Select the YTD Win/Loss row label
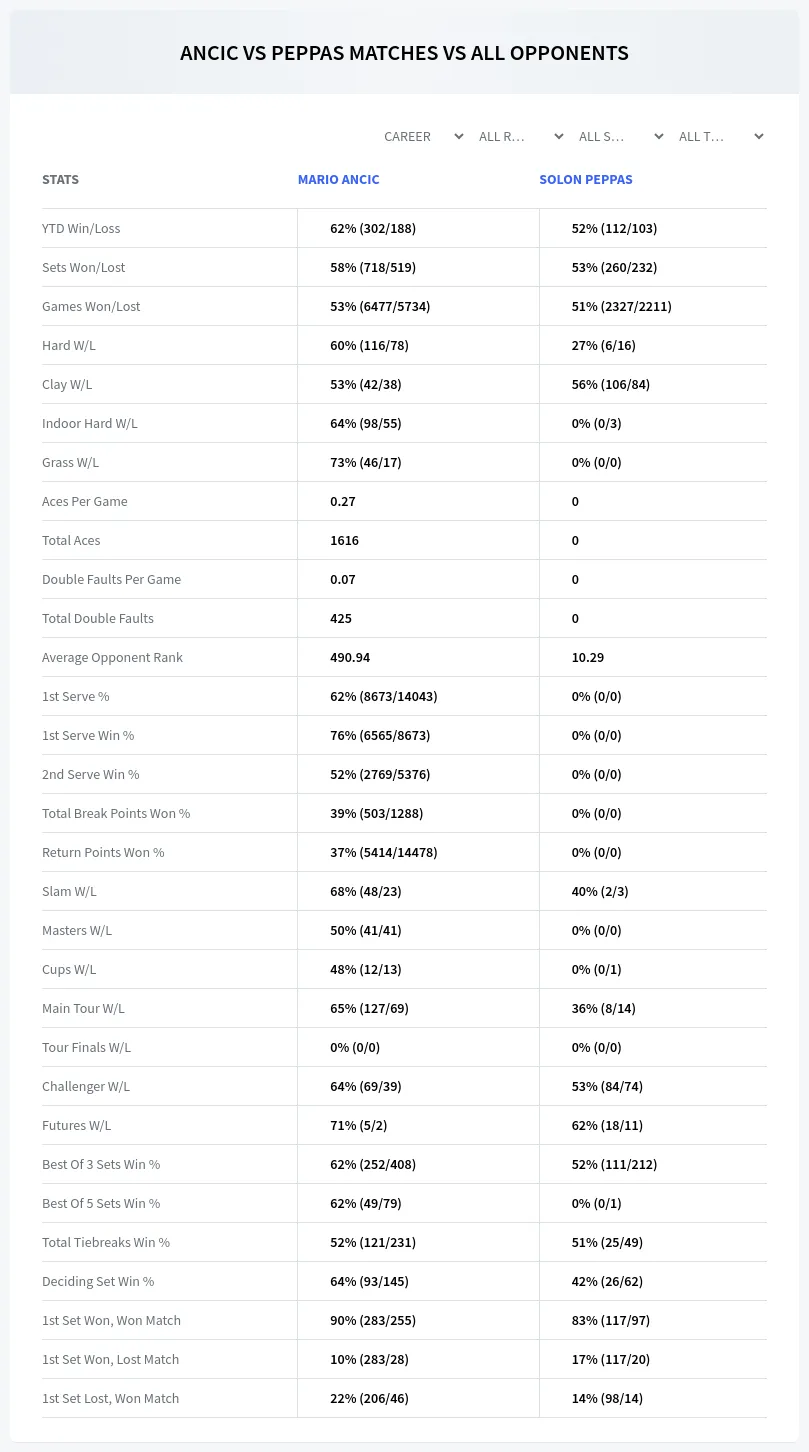 81,228
